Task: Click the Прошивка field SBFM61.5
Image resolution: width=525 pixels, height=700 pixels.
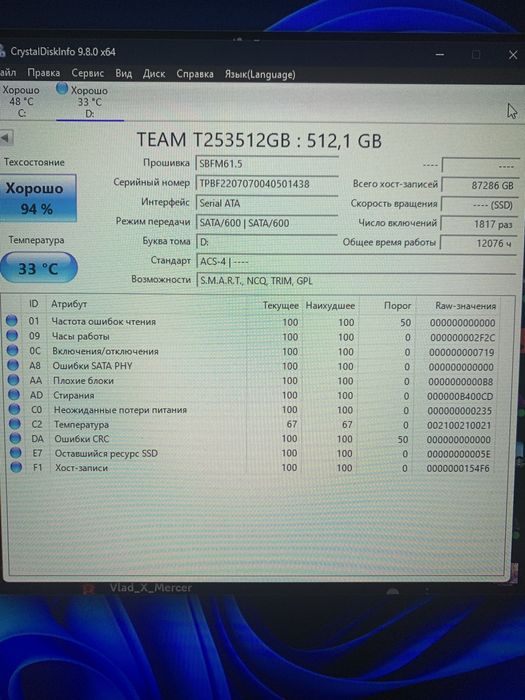Action: (267, 163)
